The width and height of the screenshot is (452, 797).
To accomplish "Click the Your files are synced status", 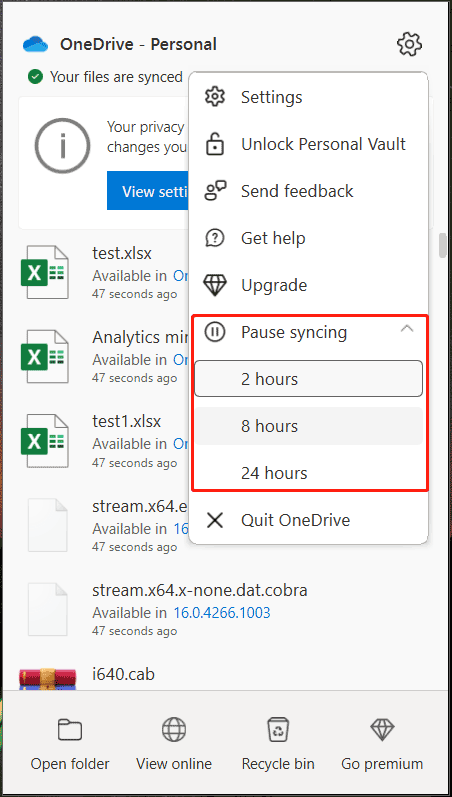I will [116, 77].
